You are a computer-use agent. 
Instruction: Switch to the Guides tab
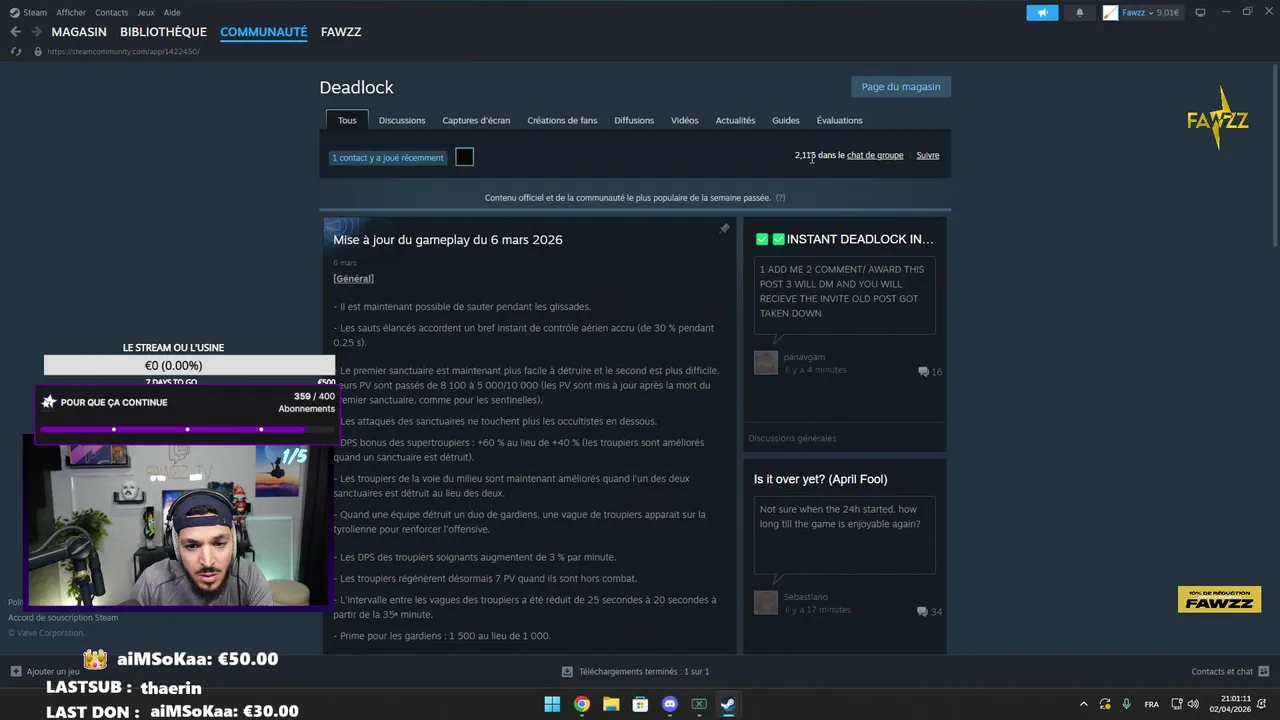click(785, 120)
